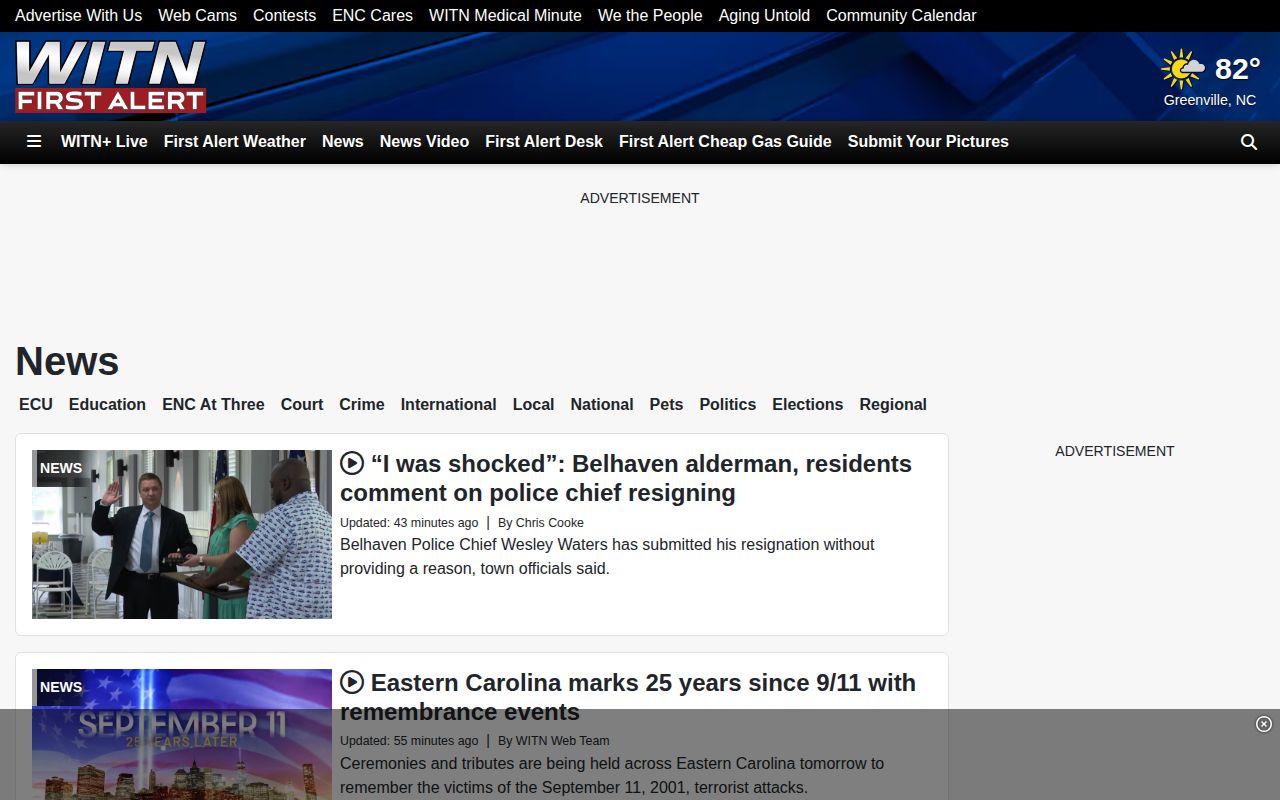
Task: Go to Contests page
Action: (284, 16)
